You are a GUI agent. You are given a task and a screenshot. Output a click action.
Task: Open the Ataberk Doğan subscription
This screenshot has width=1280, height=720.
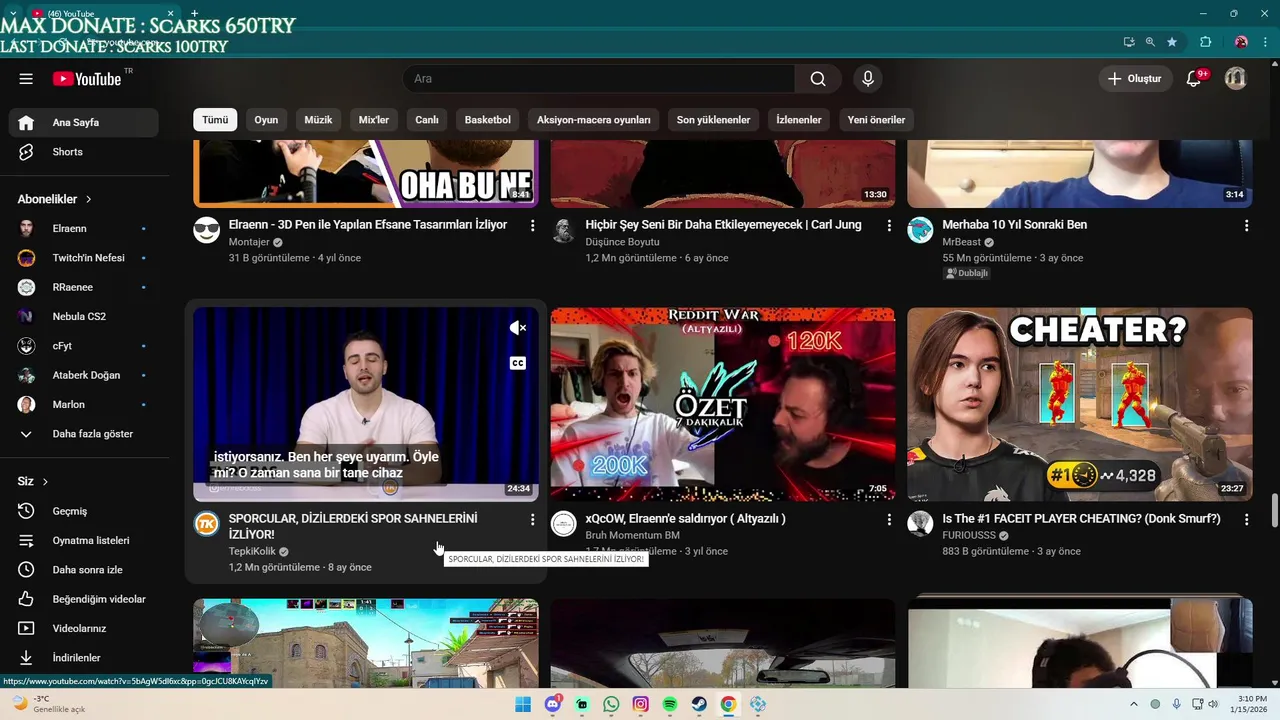84,375
